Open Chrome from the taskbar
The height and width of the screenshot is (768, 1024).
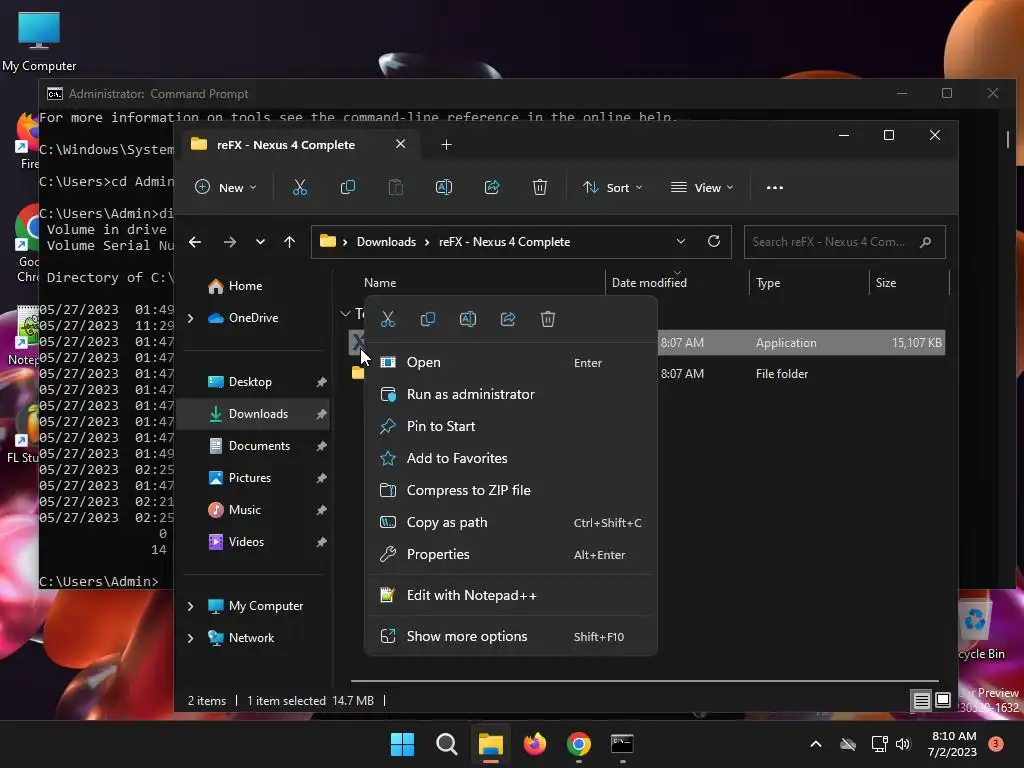point(579,744)
